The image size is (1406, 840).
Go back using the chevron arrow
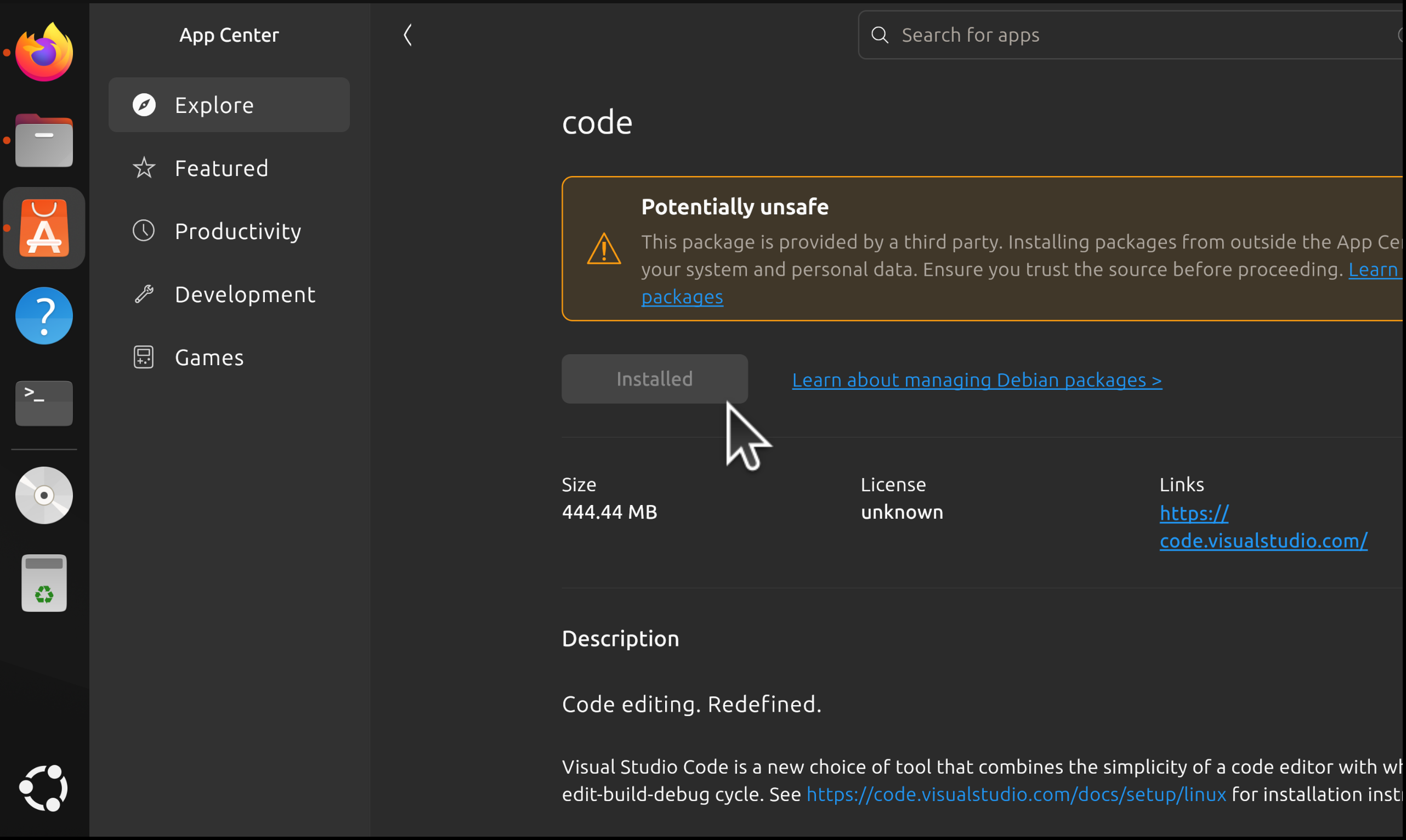point(407,35)
